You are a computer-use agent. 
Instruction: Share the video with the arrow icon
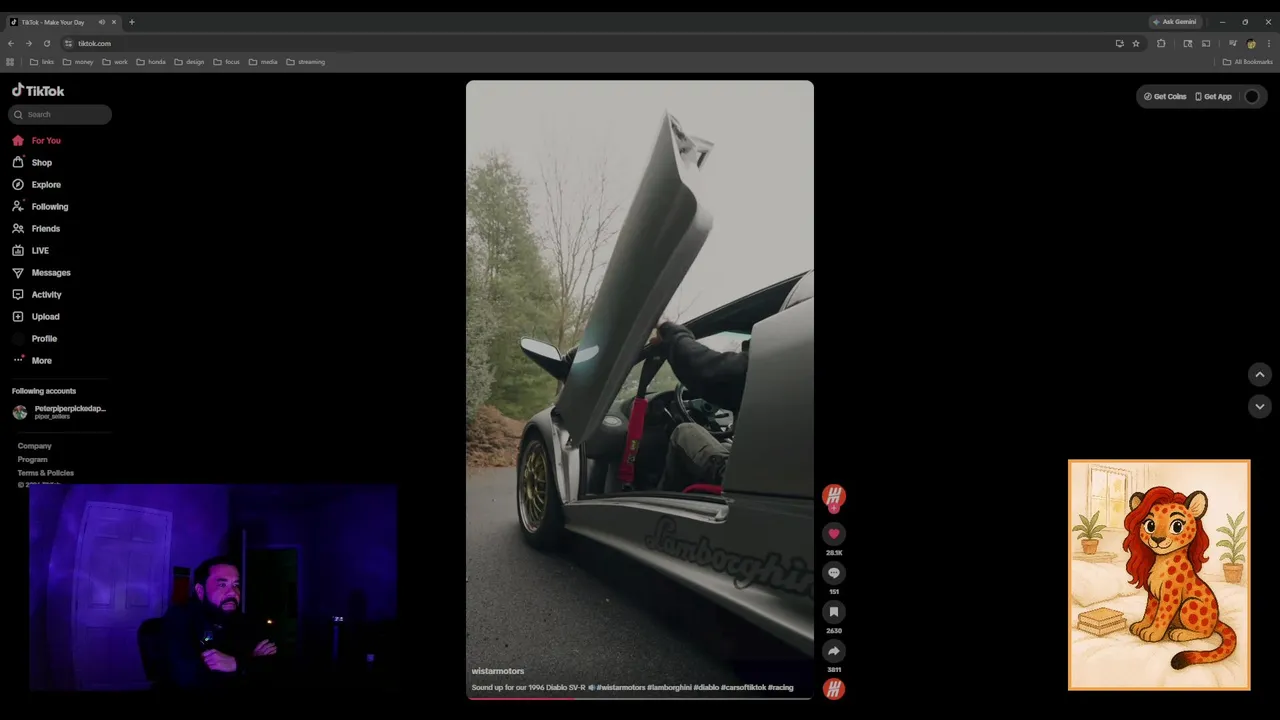tap(834, 651)
